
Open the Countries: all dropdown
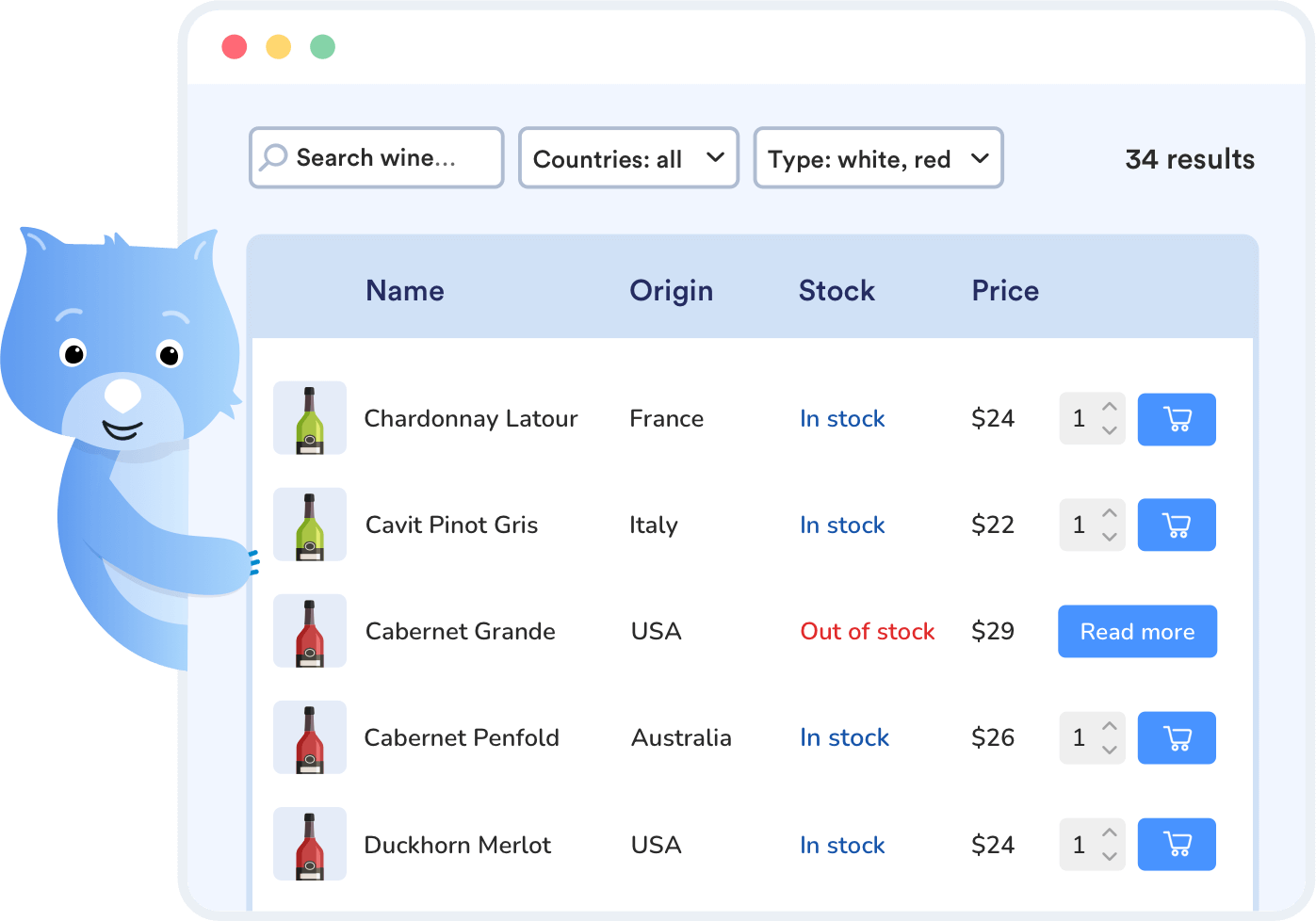628,158
